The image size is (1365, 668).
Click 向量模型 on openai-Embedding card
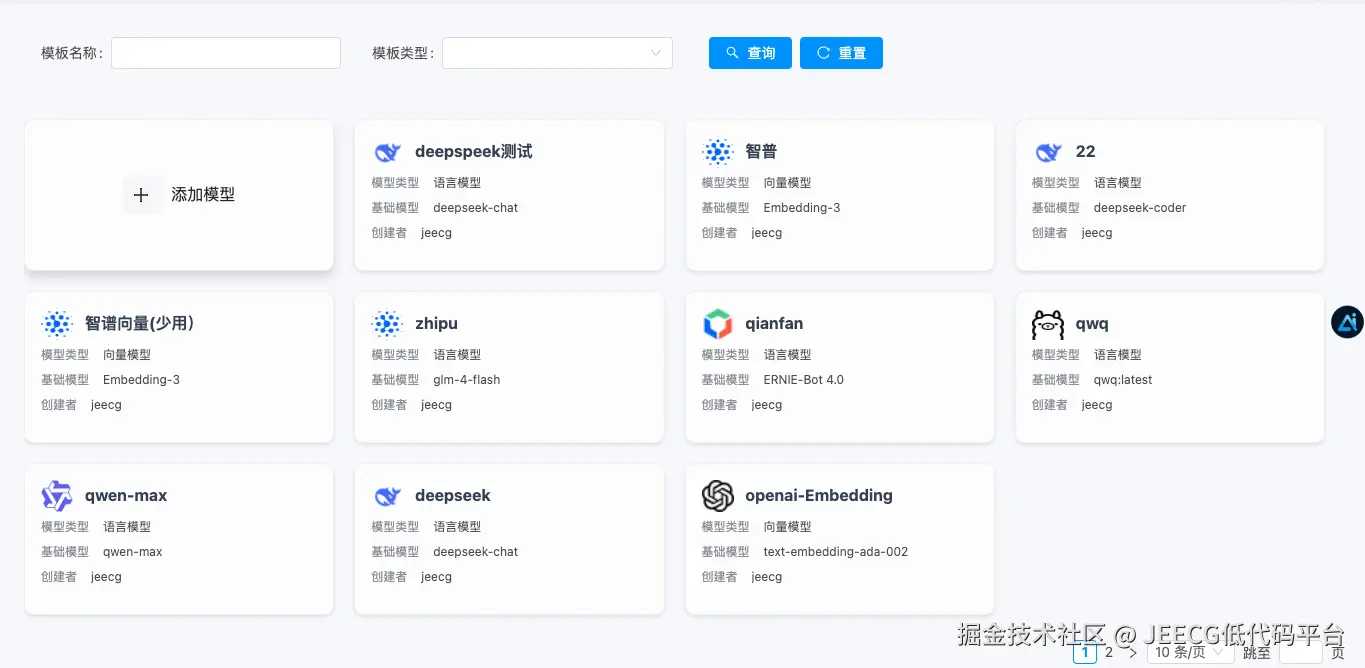[787, 527]
